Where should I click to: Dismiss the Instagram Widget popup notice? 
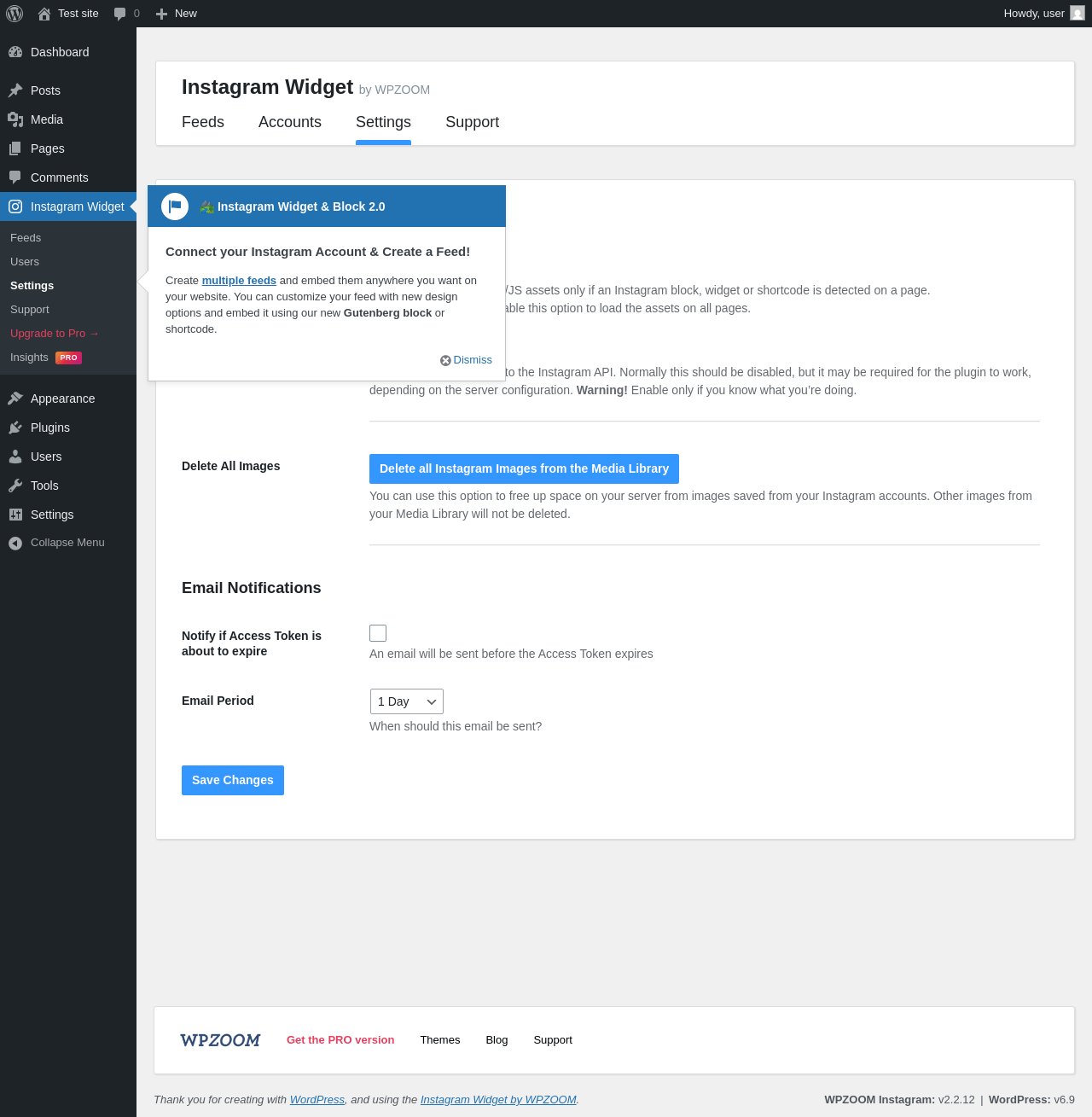pos(466,360)
